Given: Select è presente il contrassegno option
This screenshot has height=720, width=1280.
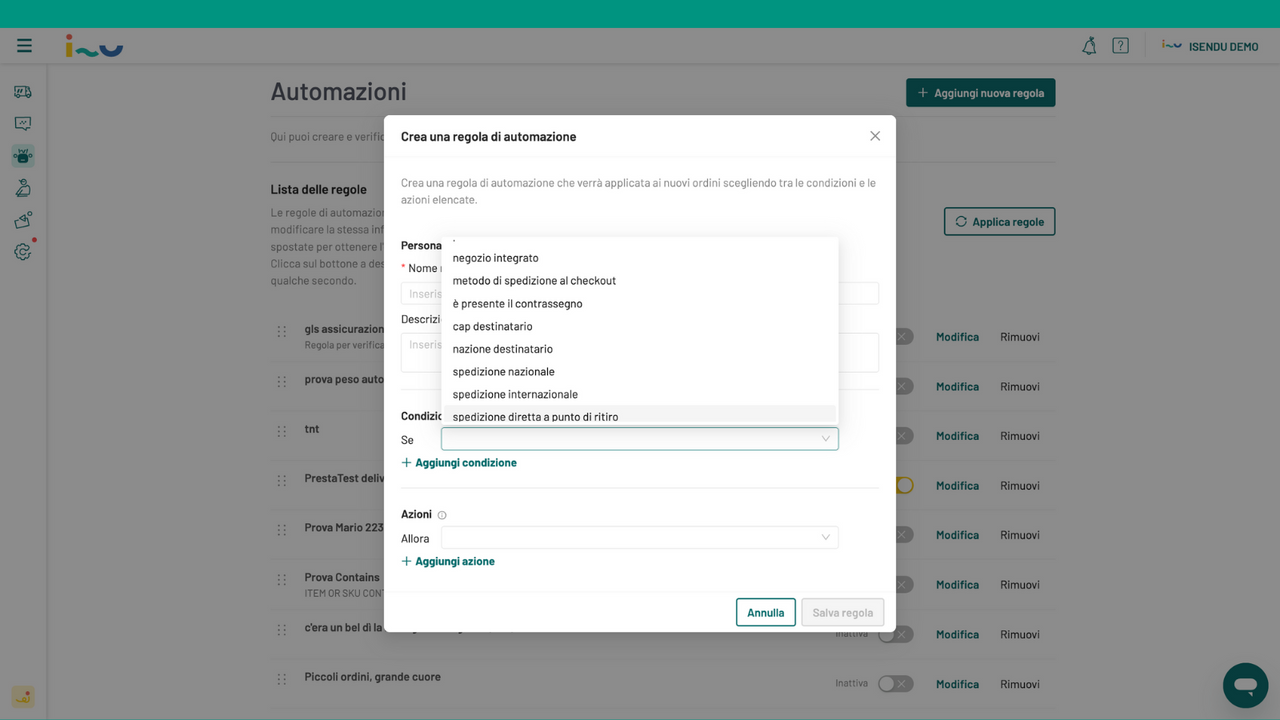Looking at the screenshot, I should coord(639,304).
